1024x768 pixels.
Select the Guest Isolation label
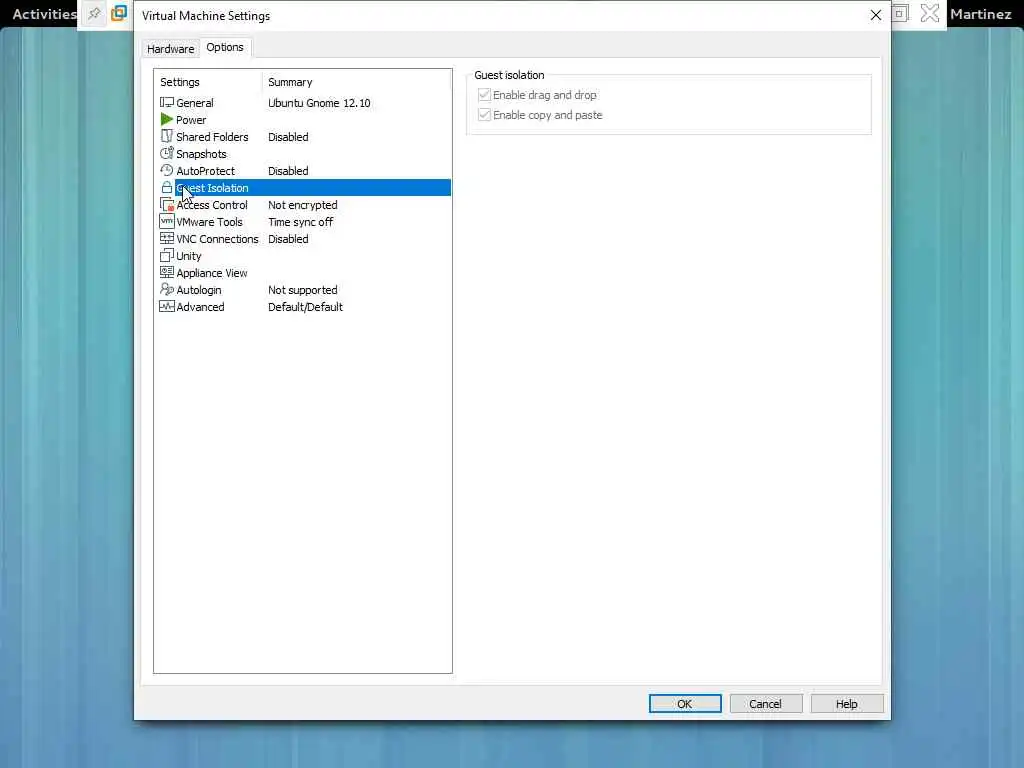pos(212,187)
